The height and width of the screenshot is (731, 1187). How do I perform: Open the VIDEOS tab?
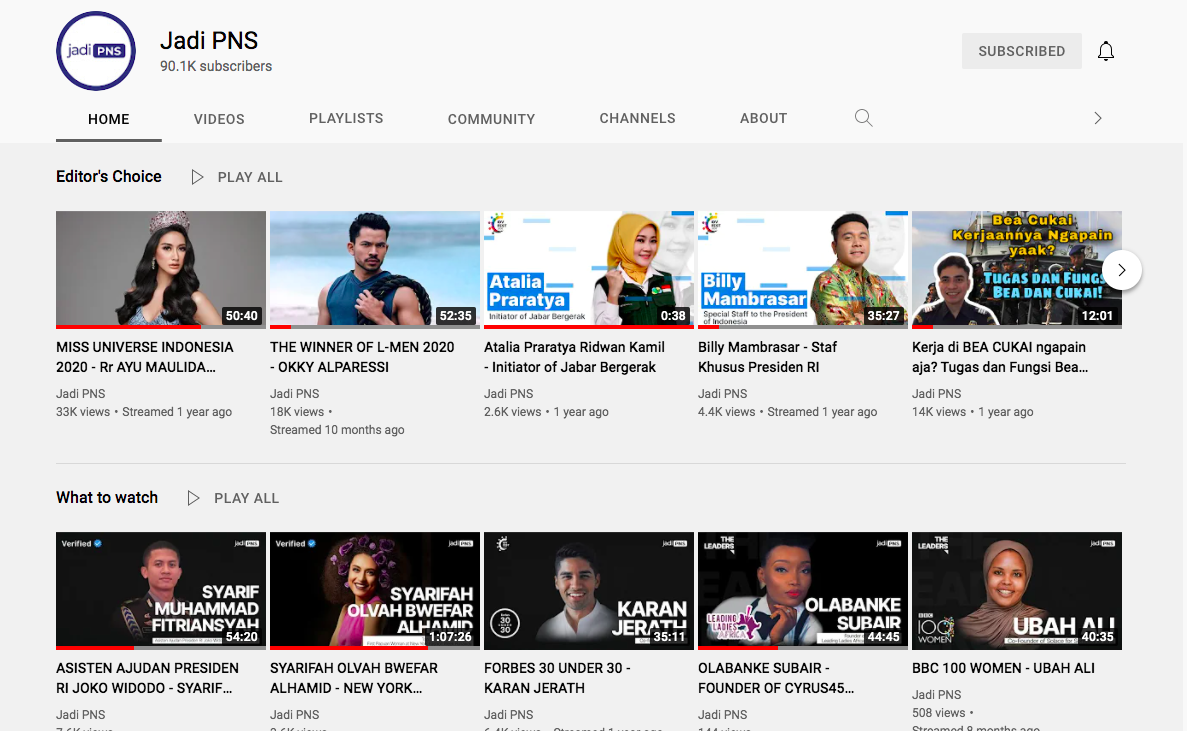(x=219, y=119)
